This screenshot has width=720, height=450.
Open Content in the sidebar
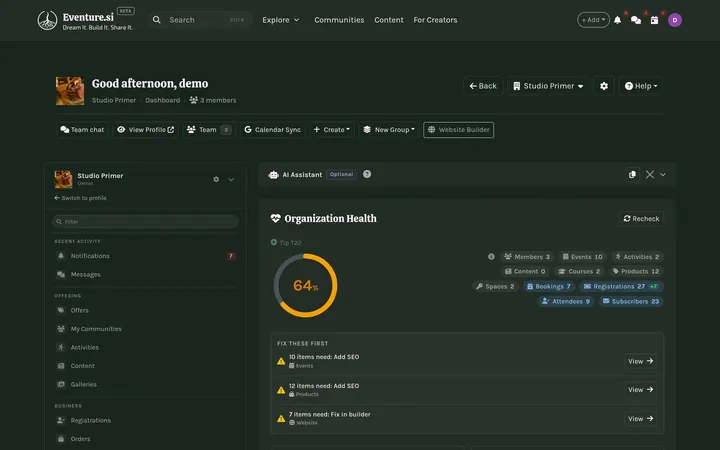click(x=146, y=366)
